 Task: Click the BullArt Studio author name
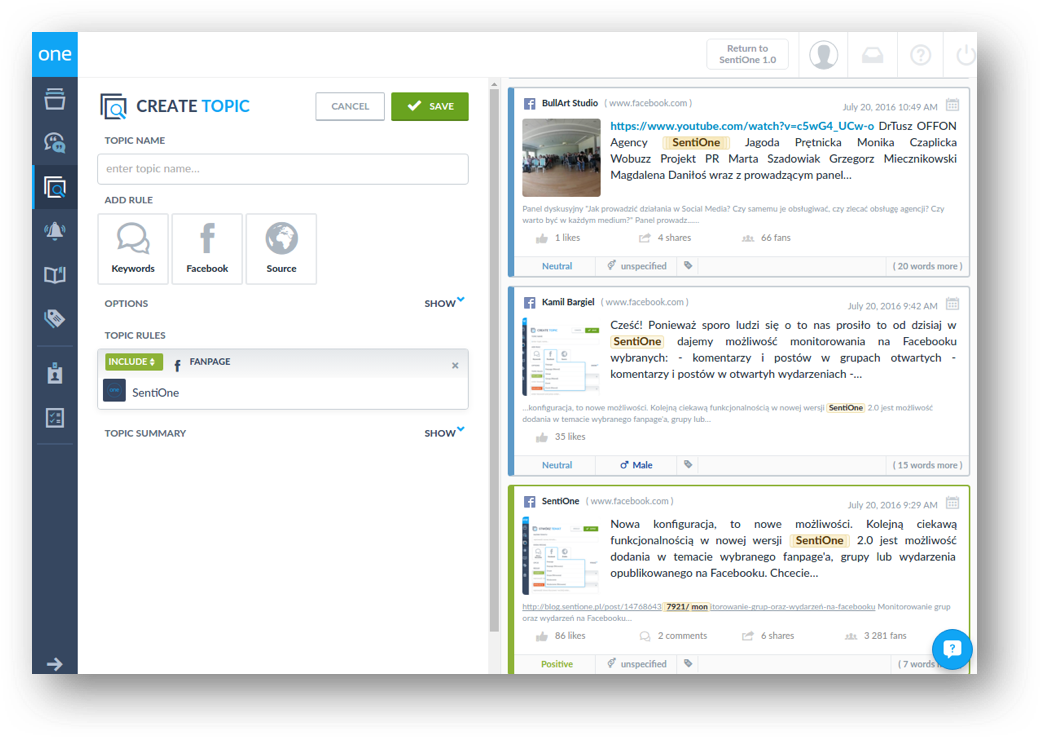pos(570,103)
